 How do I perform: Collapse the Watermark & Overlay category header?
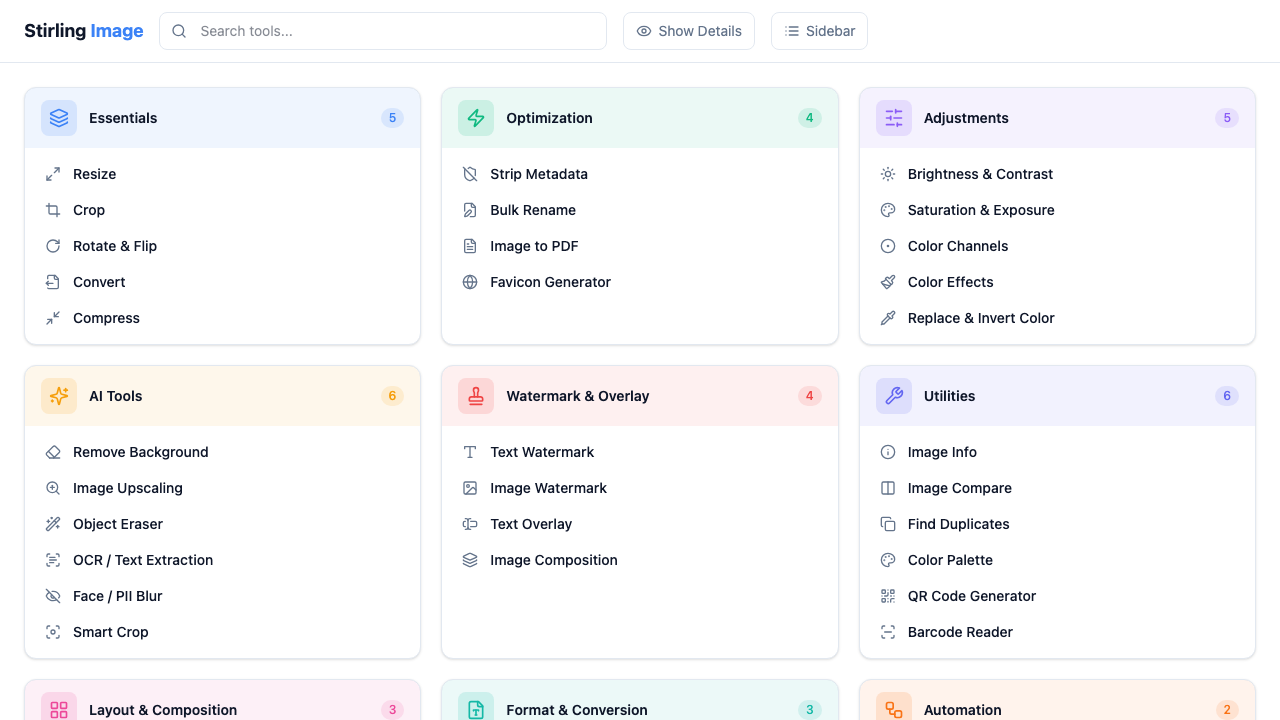(x=640, y=396)
